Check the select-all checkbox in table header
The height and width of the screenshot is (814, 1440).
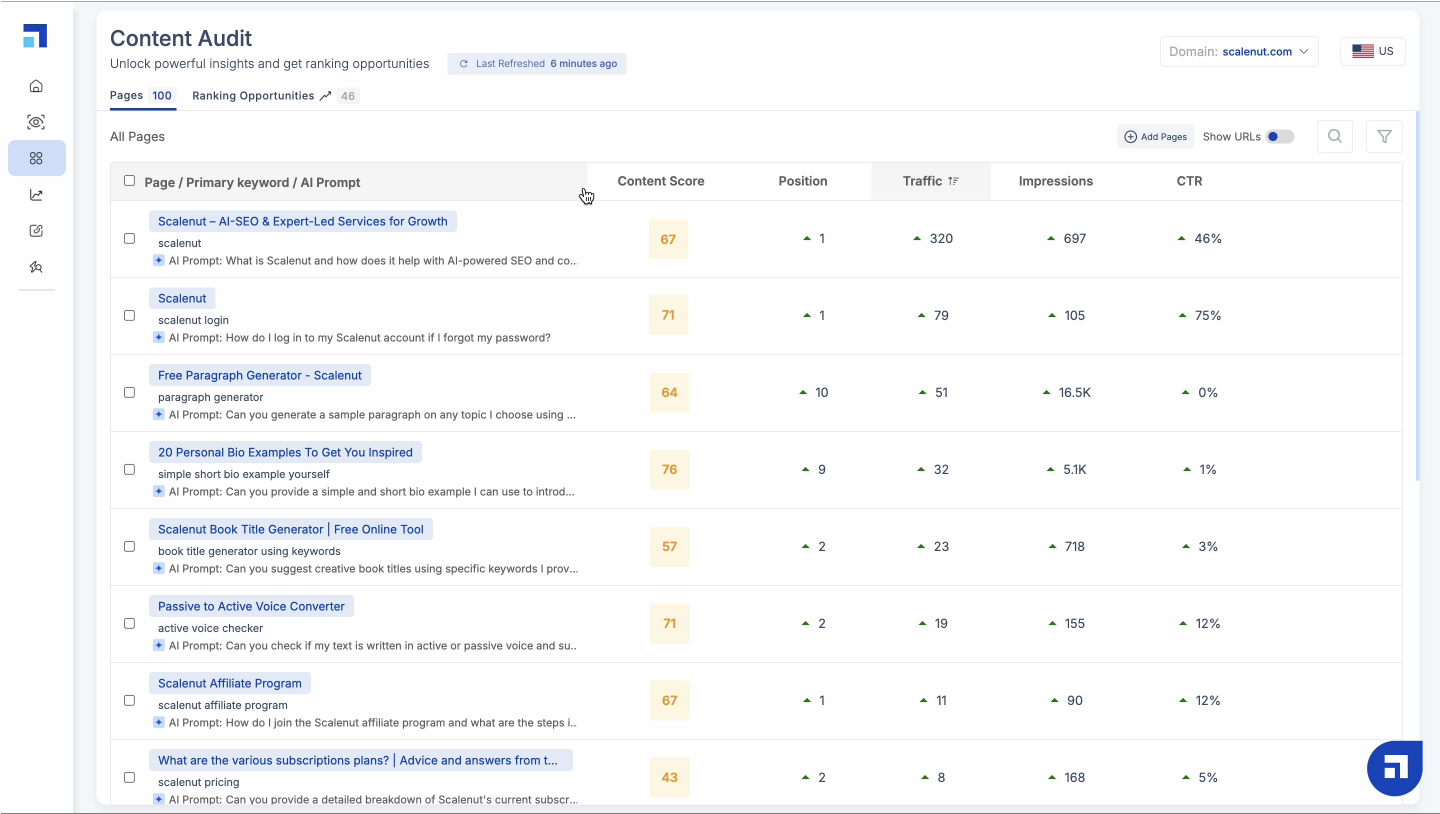[129, 181]
